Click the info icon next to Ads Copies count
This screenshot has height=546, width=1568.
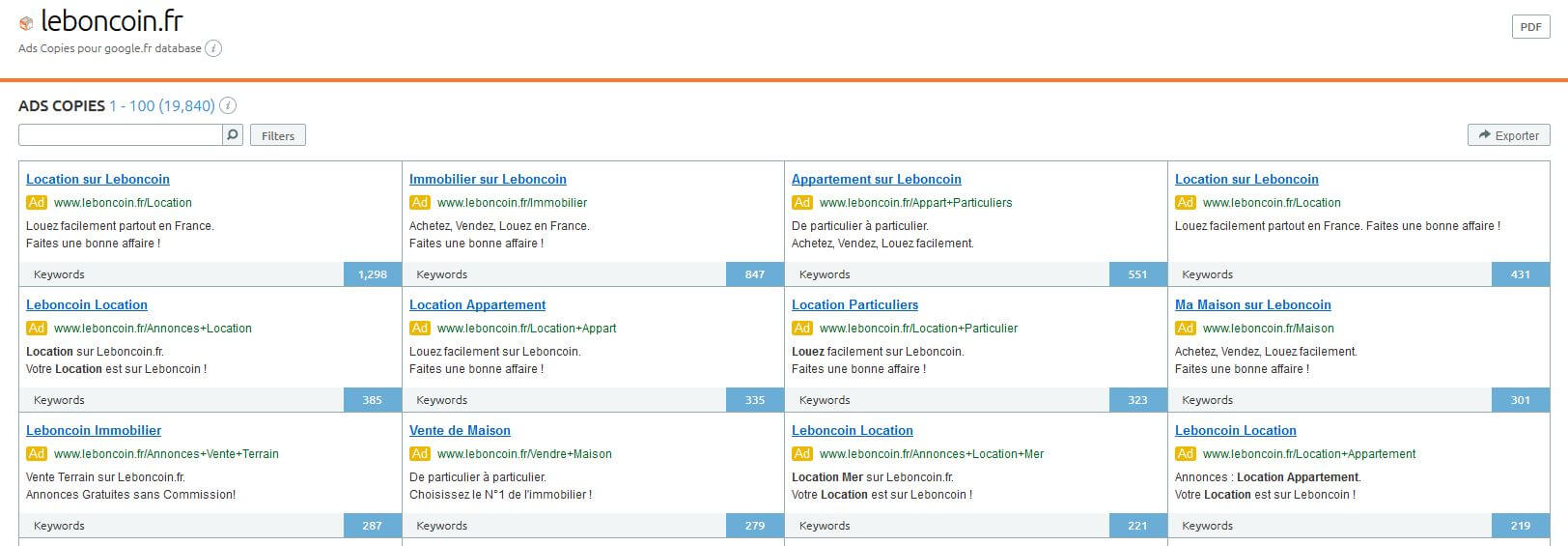tap(228, 106)
